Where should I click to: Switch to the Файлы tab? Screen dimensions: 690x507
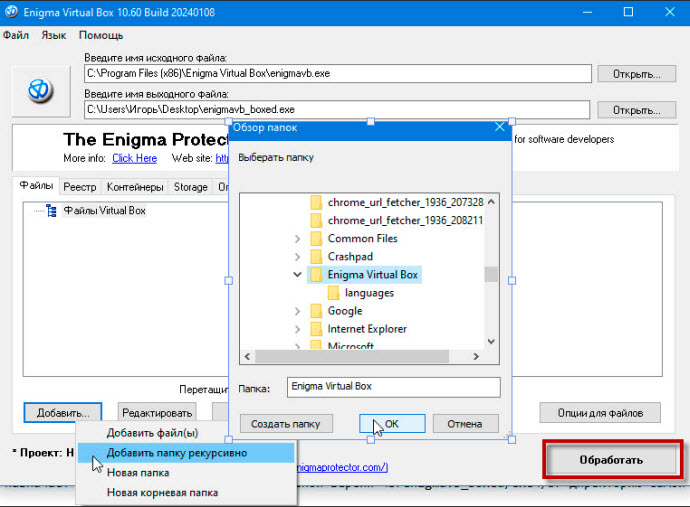tap(37, 186)
